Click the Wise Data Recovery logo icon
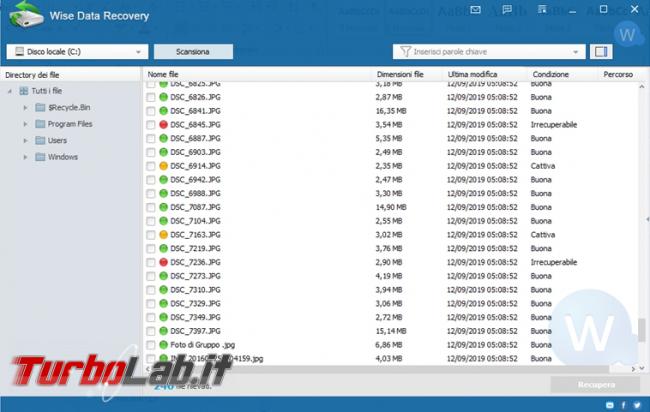Image resolution: width=650 pixels, height=412 pixels. coord(26,15)
